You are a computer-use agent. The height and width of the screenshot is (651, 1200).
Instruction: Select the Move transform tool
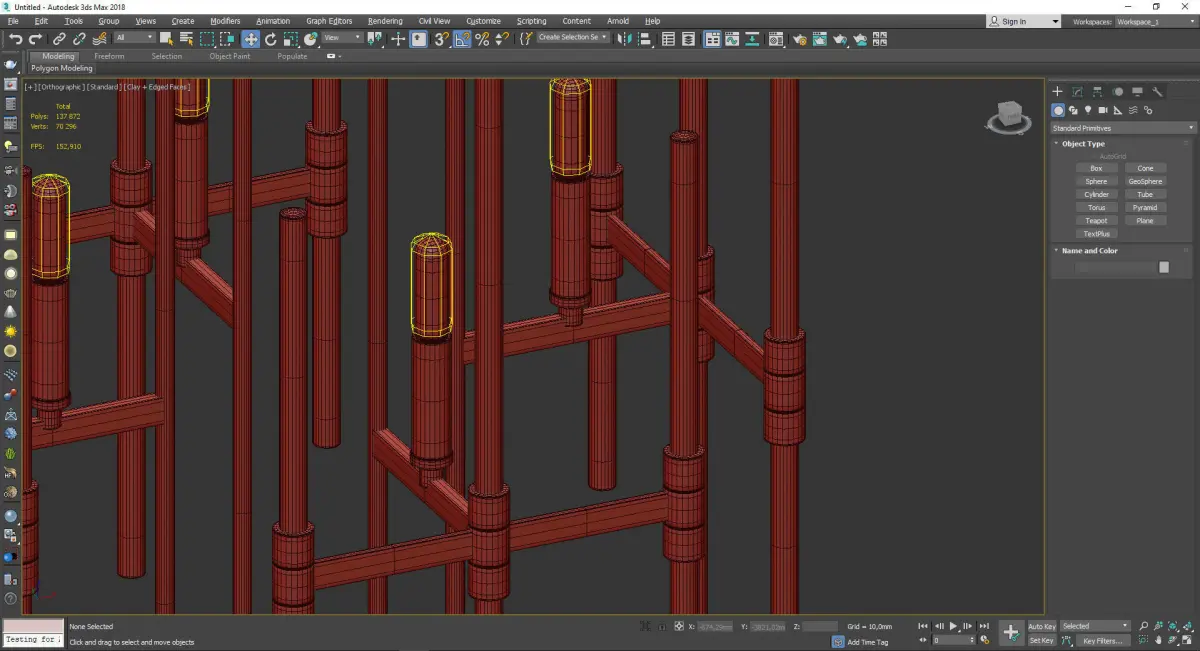[250, 39]
